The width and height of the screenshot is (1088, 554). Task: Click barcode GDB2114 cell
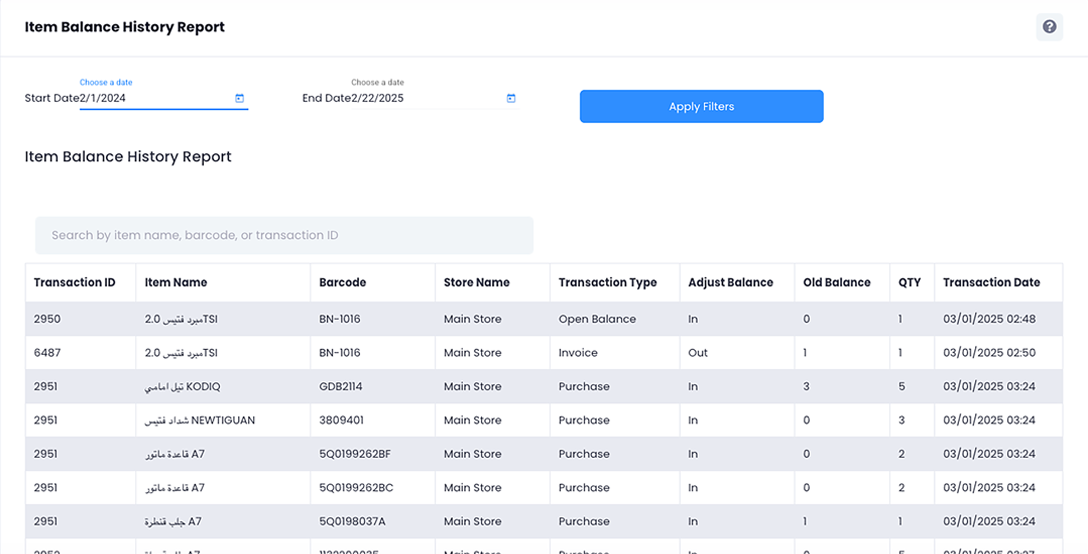pos(340,387)
